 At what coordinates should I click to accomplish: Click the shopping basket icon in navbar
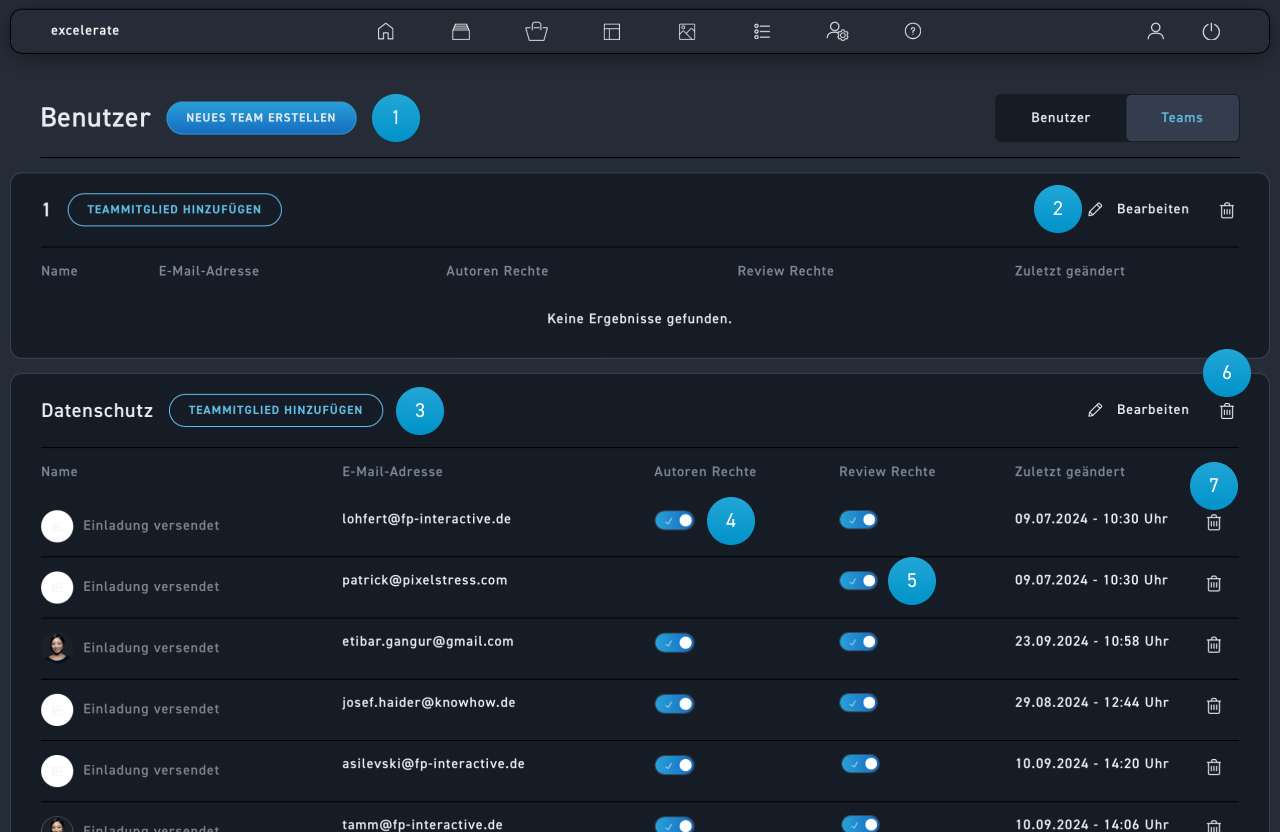point(536,31)
